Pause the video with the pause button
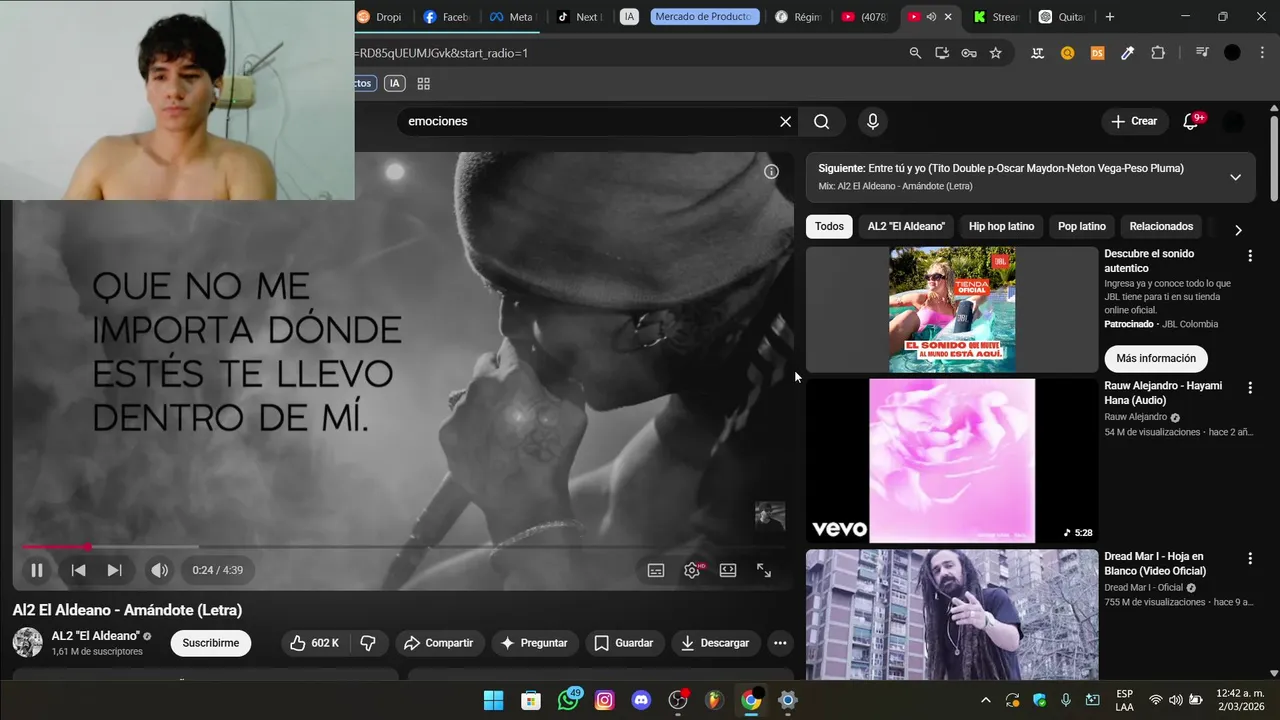Viewport: 1280px width, 720px height. click(x=36, y=570)
